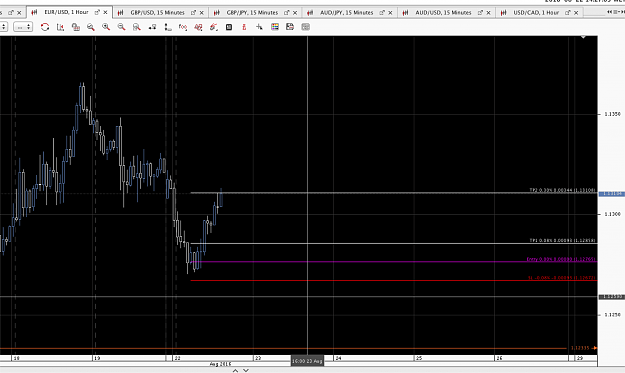Click the black square toolbar icon
The height and width of the screenshot is (373, 625).
click(x=229, y=27)
